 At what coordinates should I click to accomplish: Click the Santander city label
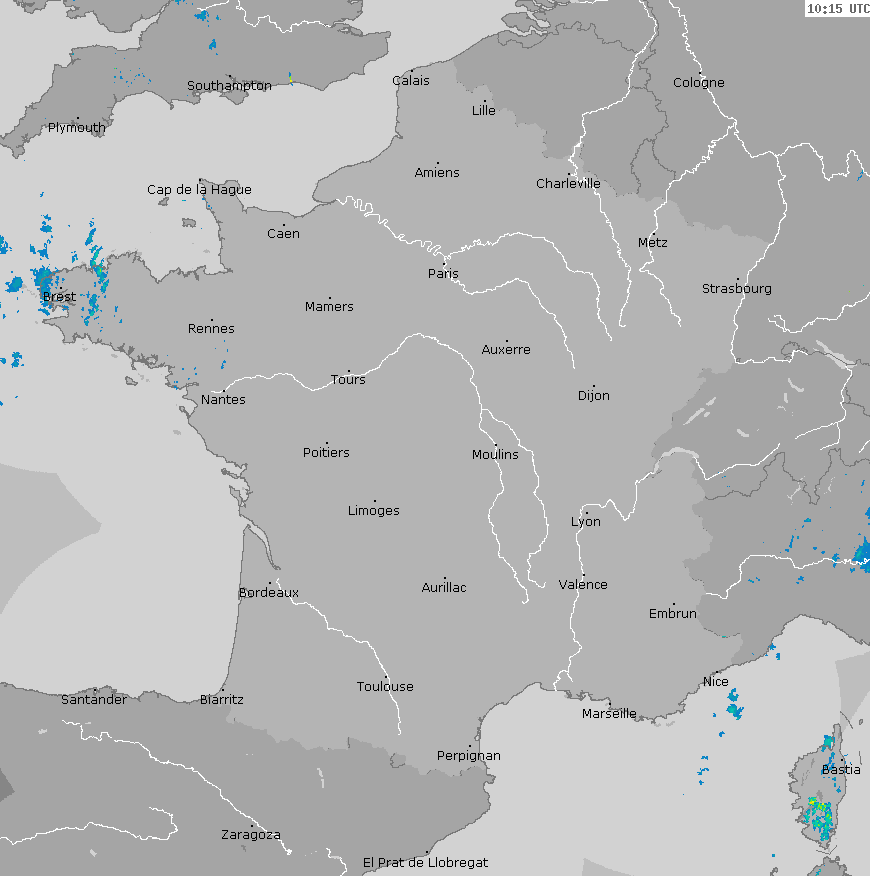(94, 700)
